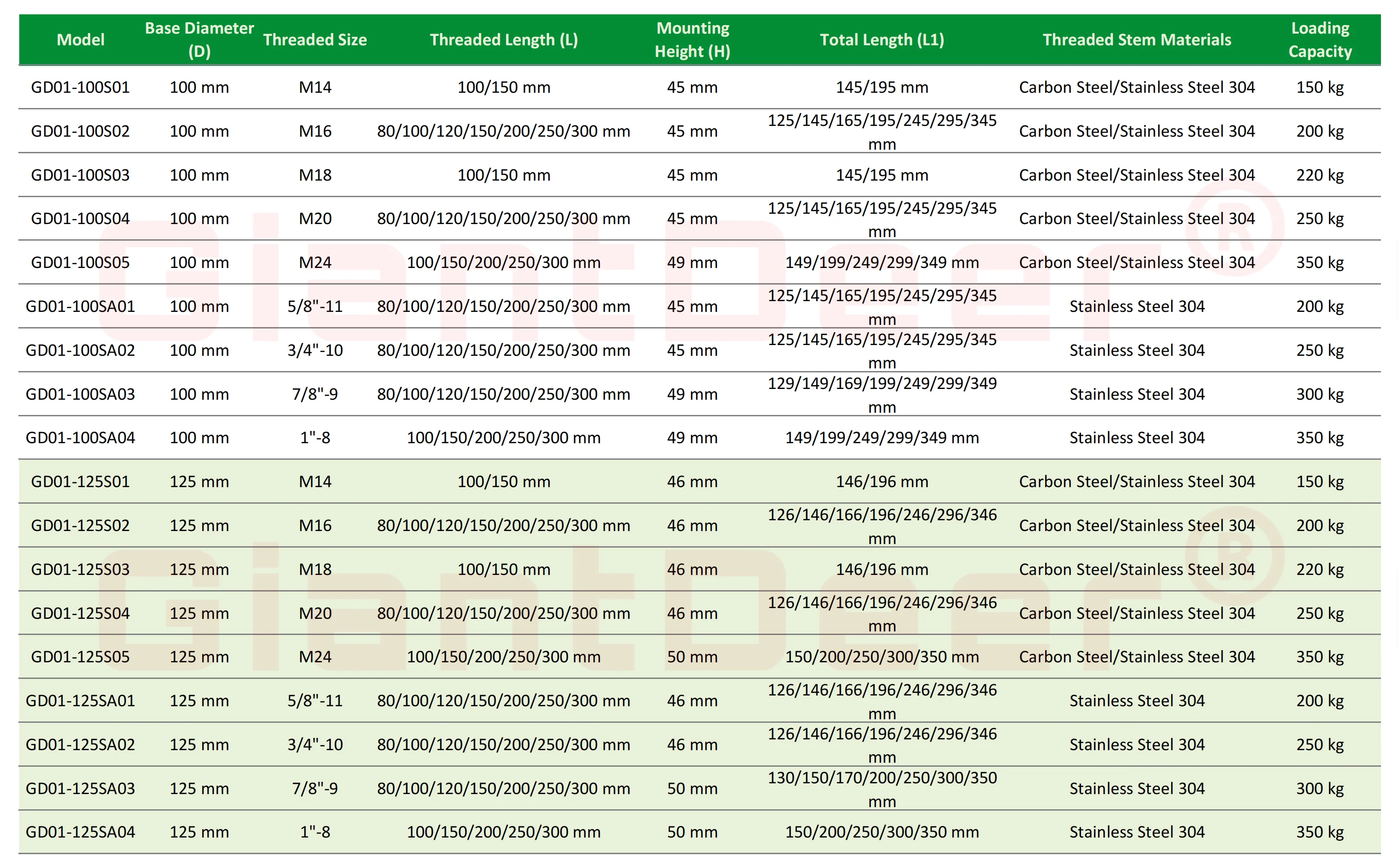
Task: Click the 7/8"-9 cell in GD01-125SA03 row
Action: pos(315,788)
